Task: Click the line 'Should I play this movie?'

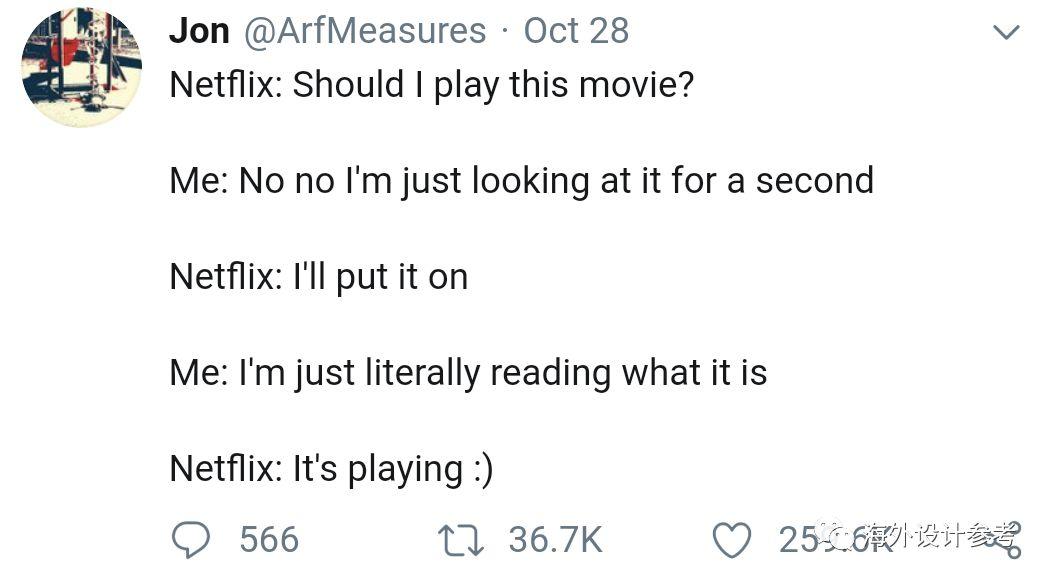Action: tap(493, 86)
